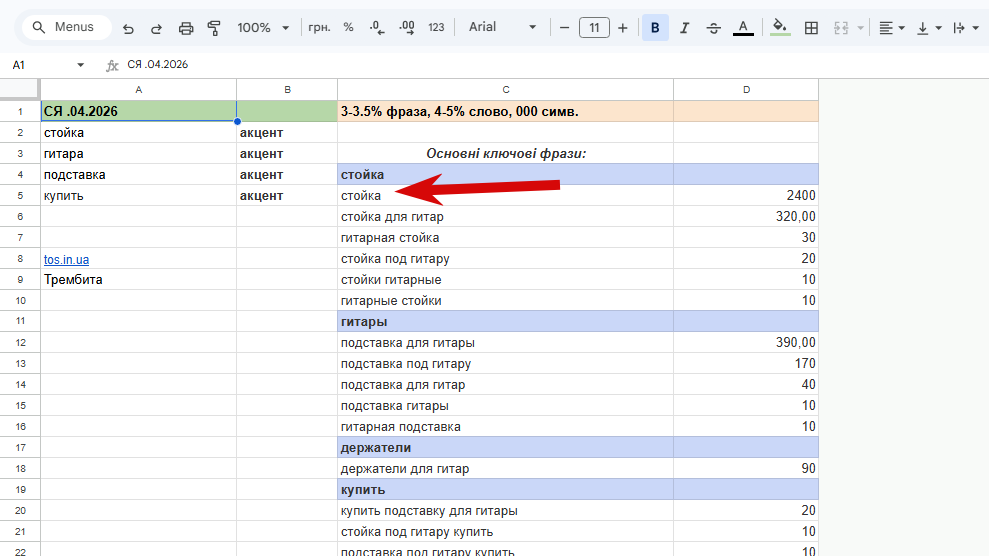Click the Borders icon
This screenshot has width=989, height=556.
pos(811,28)
